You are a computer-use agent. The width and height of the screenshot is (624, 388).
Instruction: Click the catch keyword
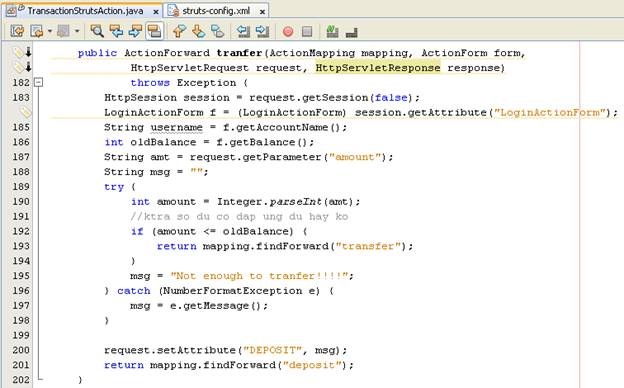tap(134, 291)
